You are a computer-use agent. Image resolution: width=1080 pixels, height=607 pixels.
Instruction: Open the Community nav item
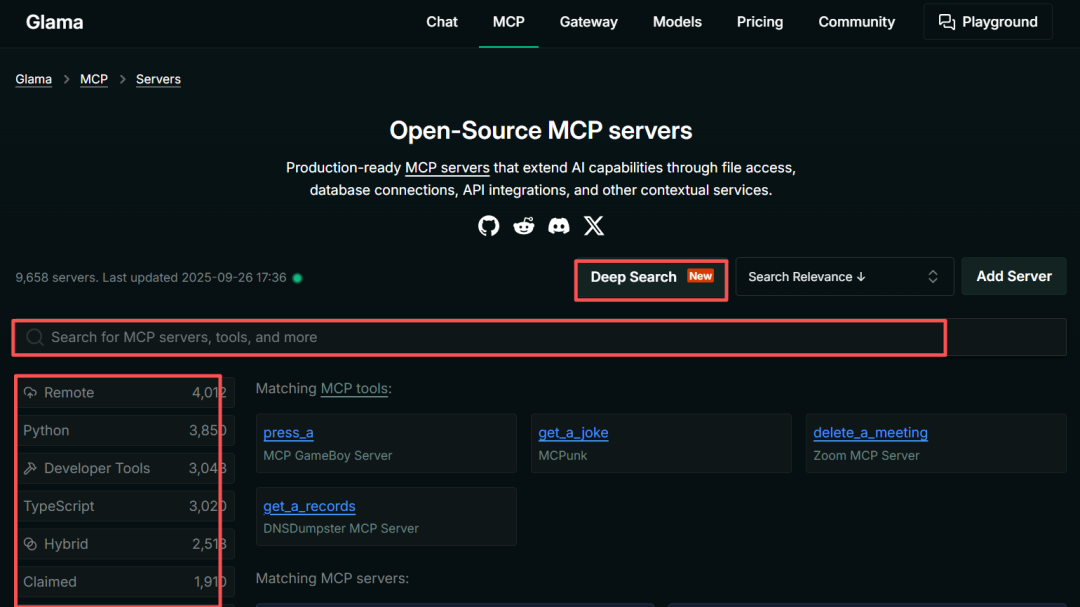(856, 22)
